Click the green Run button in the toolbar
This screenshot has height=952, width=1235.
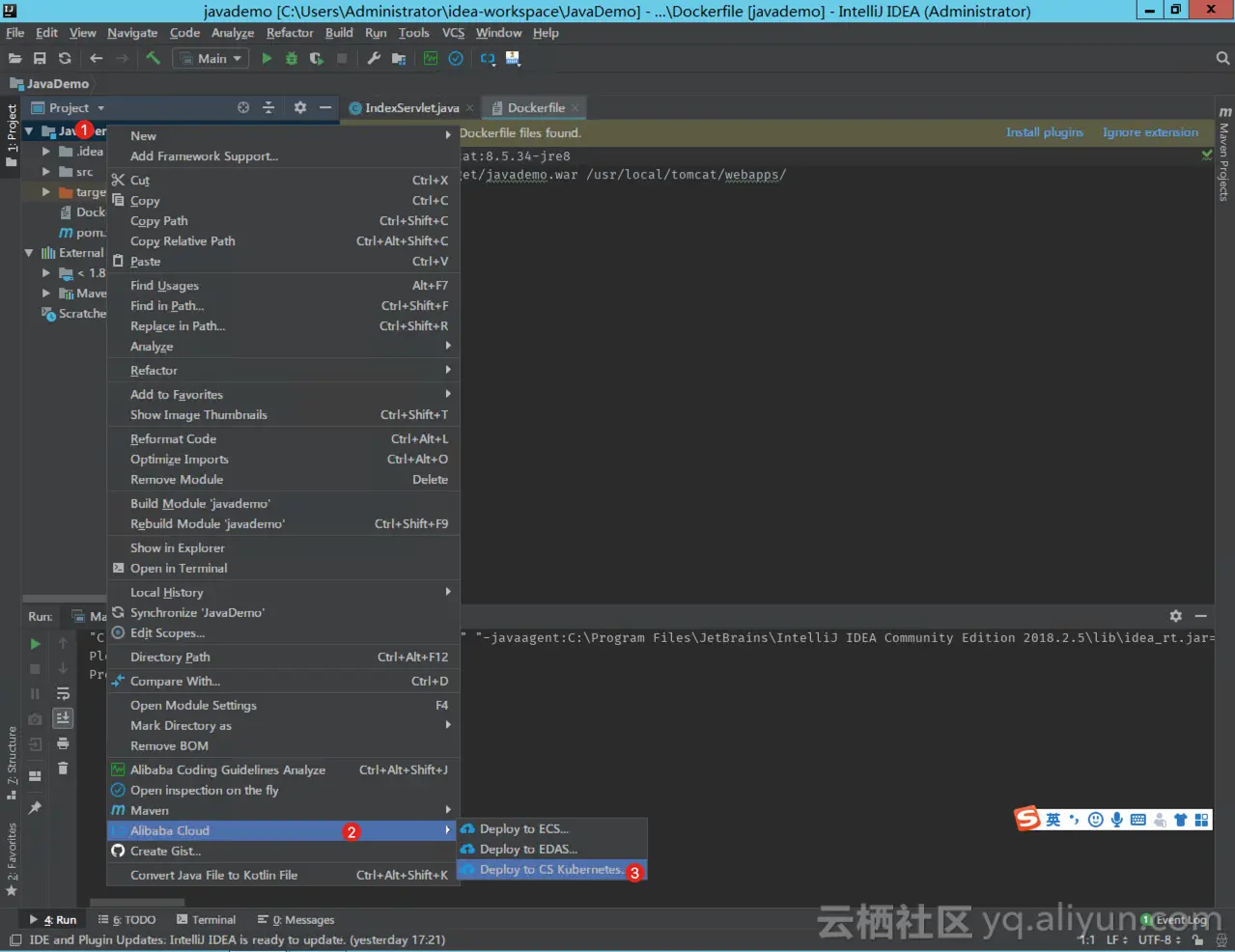(x=267, y=59)
